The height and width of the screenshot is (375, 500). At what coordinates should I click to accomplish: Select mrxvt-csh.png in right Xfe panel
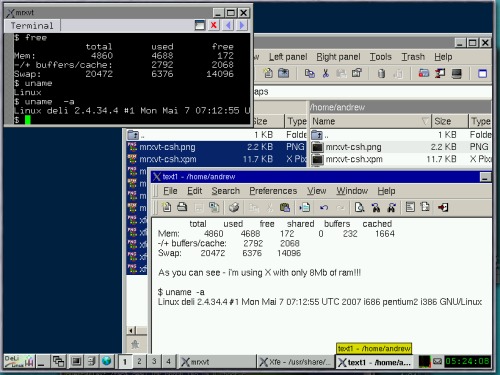point(401,147)
